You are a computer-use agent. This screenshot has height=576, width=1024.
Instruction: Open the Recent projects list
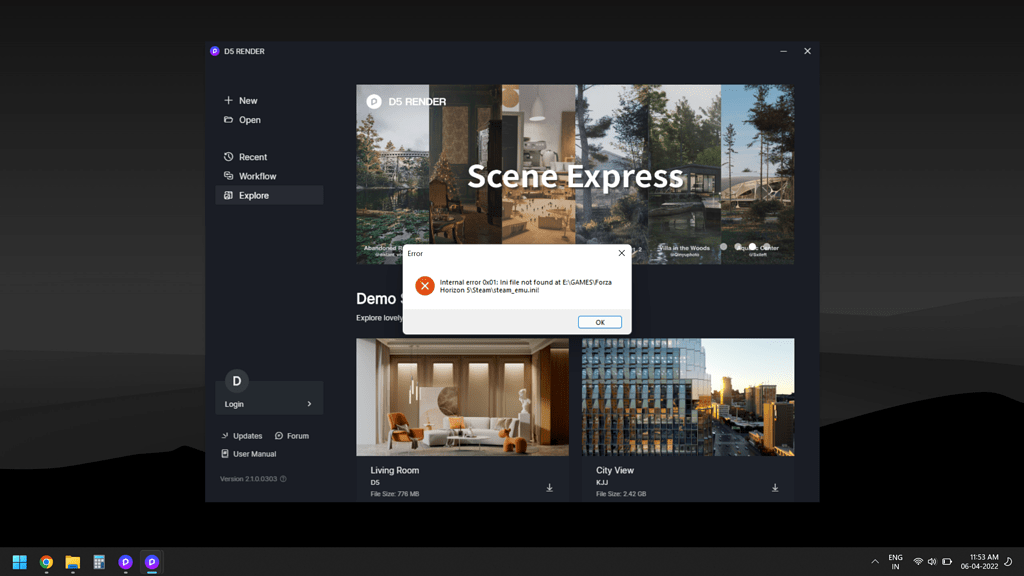252,157
